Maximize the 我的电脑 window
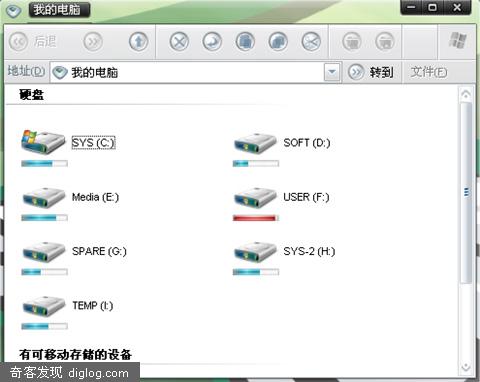Screen dimensions: 480x382 click(432, 7)
